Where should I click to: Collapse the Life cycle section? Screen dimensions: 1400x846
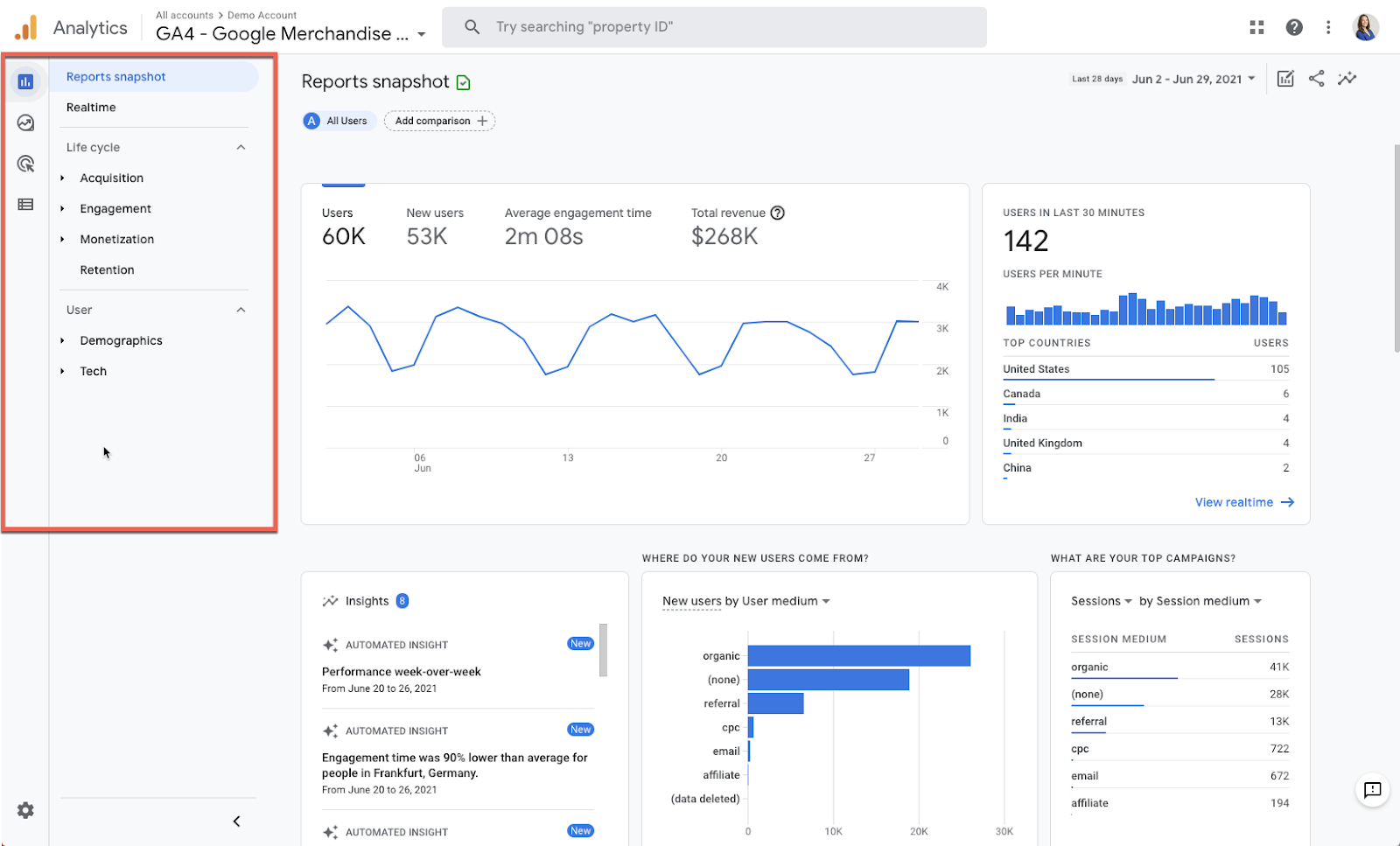241,147
